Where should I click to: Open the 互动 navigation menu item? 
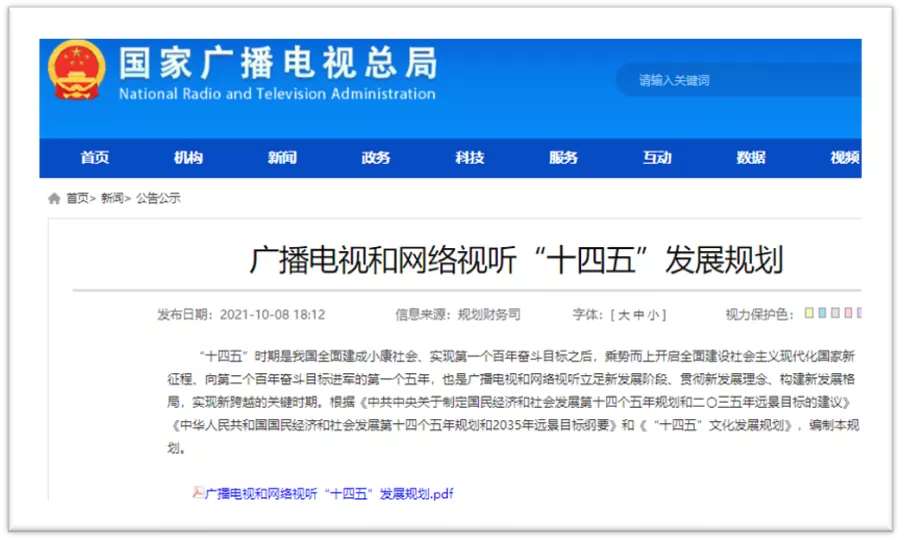click(x=657, y=158)
